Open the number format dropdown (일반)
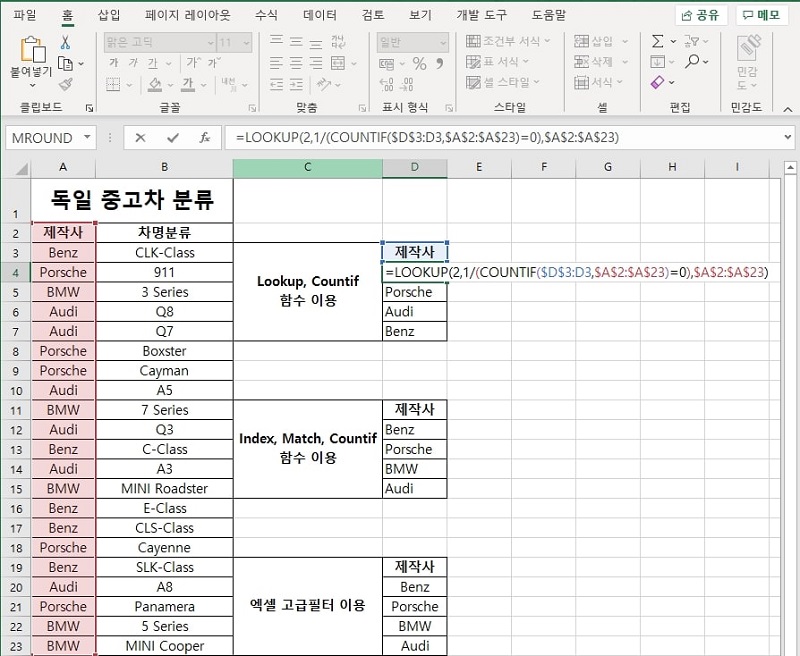Viewport: 800px width, 656px height. [442, 43]
